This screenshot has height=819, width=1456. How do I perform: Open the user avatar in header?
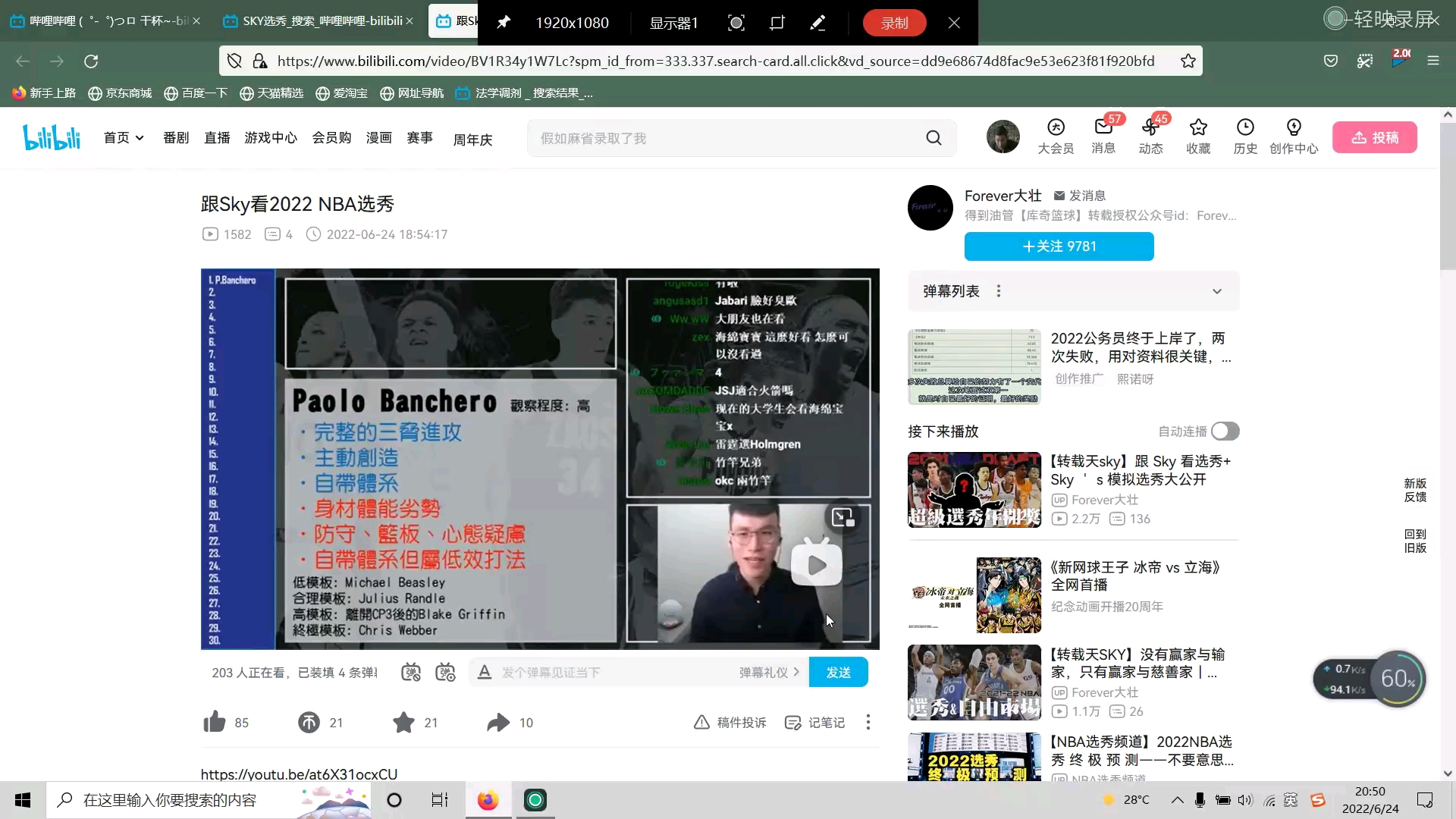[1003, 137]
